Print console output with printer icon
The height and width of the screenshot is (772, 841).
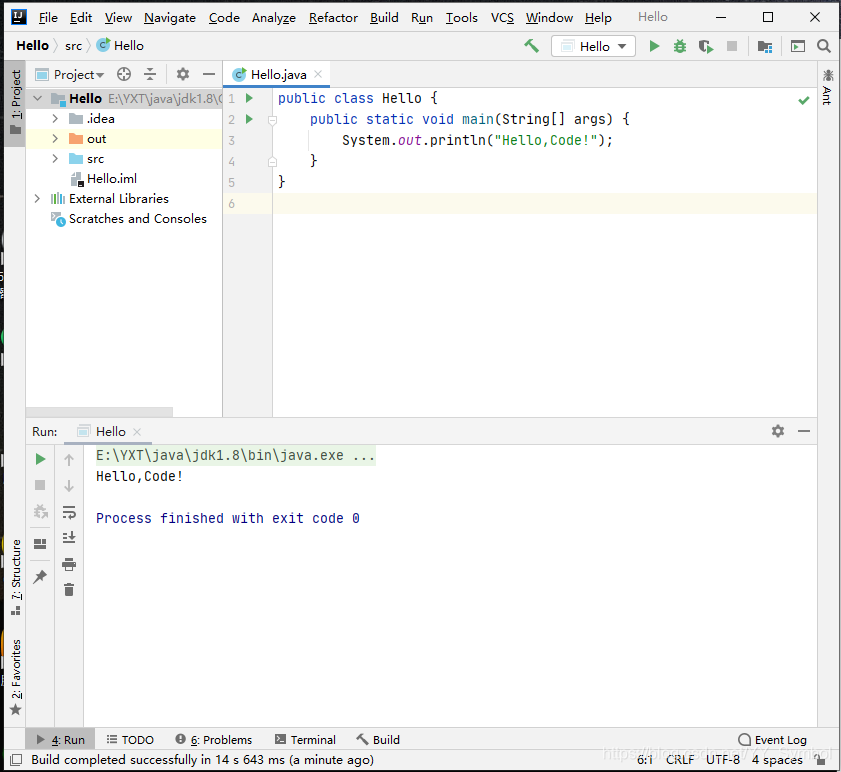(x=69, y=564)
